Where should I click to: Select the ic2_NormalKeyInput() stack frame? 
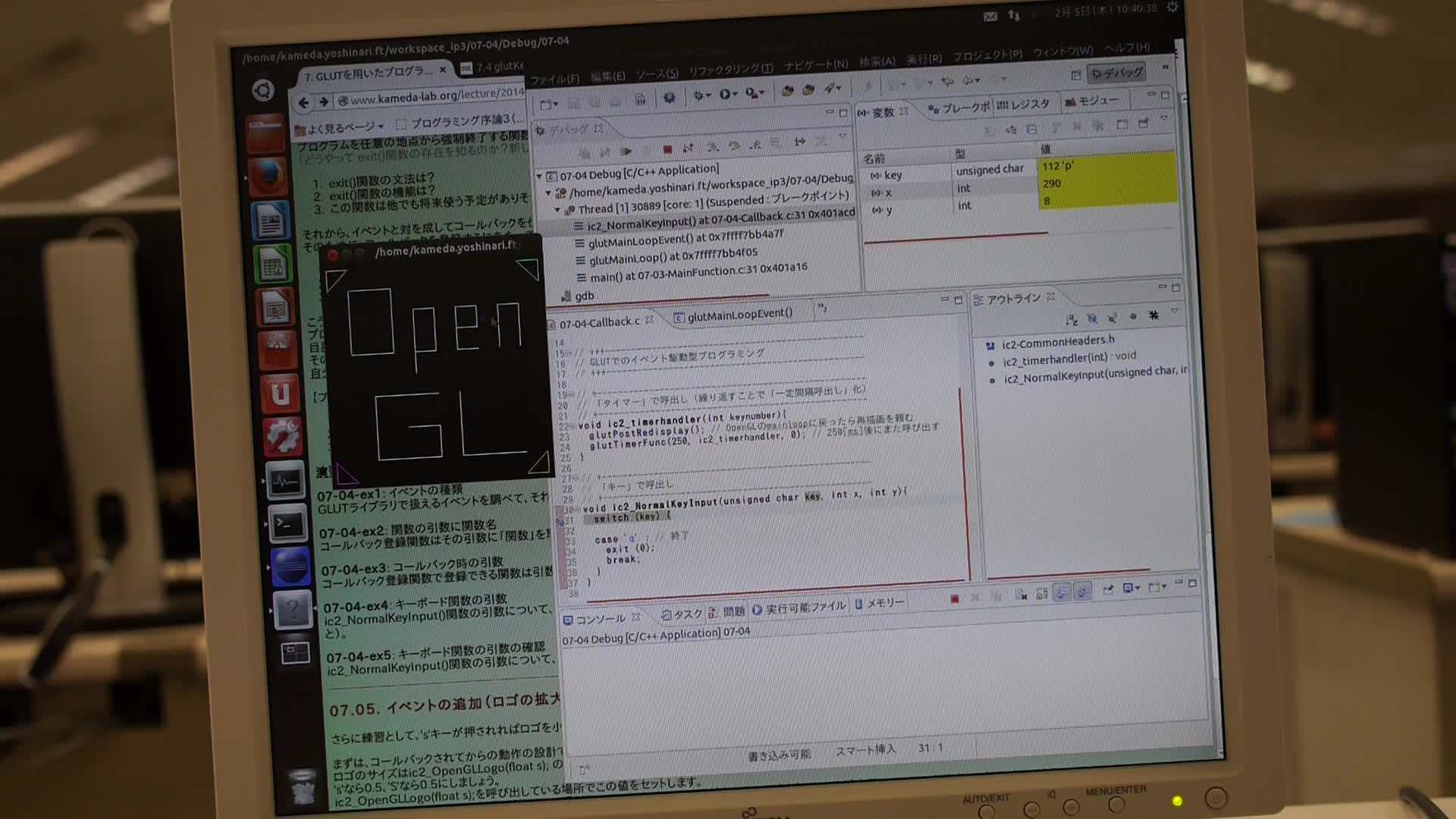[714, 219]
